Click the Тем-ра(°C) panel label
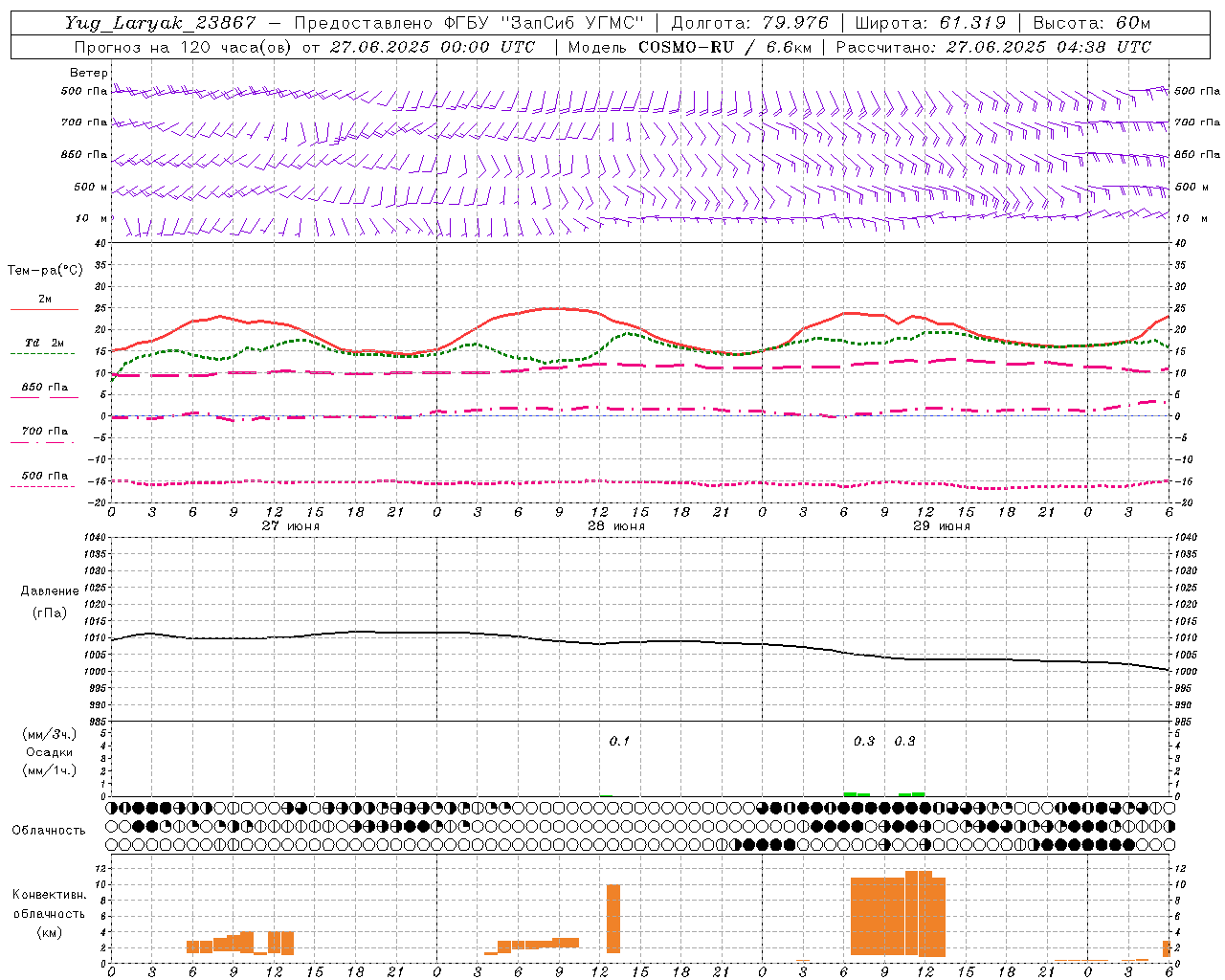1225x980 pixels. [45, 271]
